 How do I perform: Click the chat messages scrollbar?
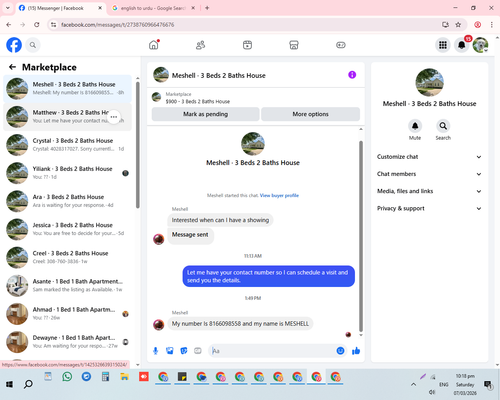pos(361,235)
